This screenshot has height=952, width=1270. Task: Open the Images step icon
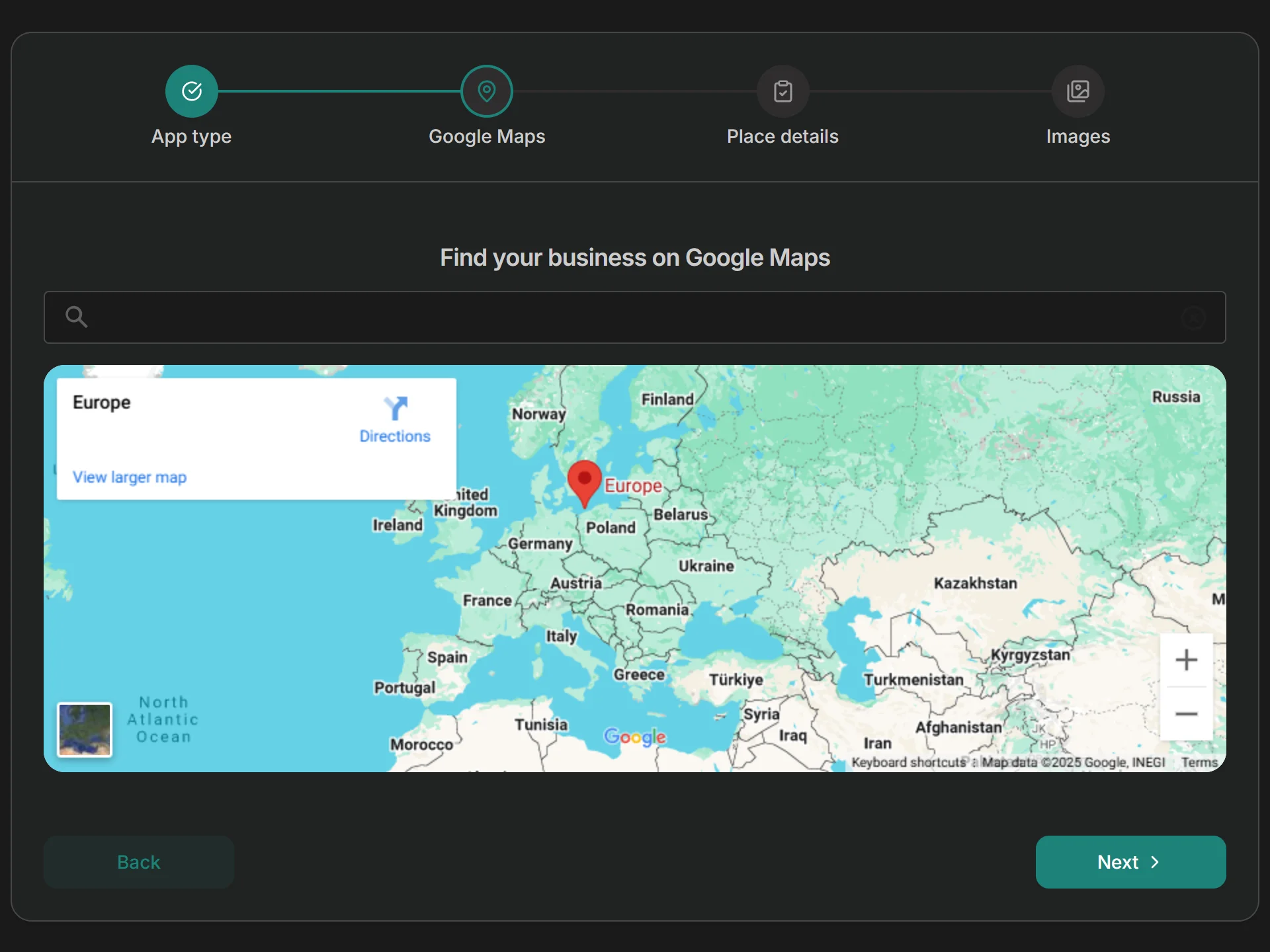click(1078, 91)
